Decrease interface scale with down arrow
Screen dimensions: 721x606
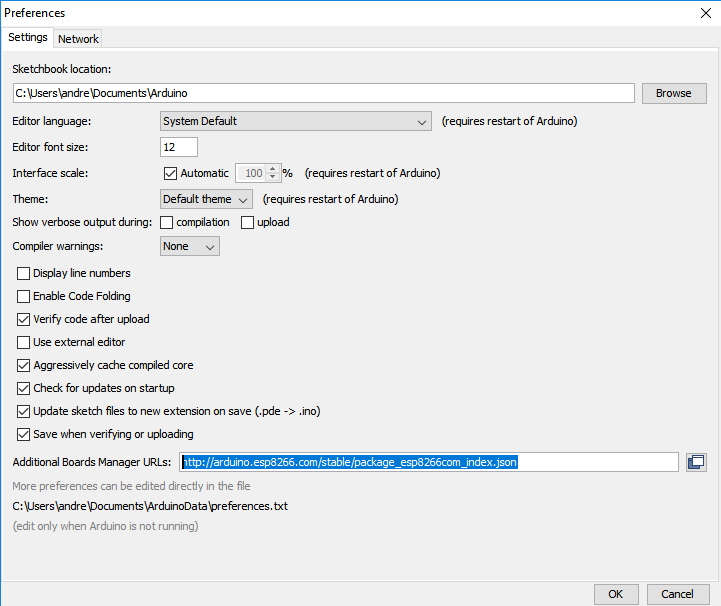(273, 177)
